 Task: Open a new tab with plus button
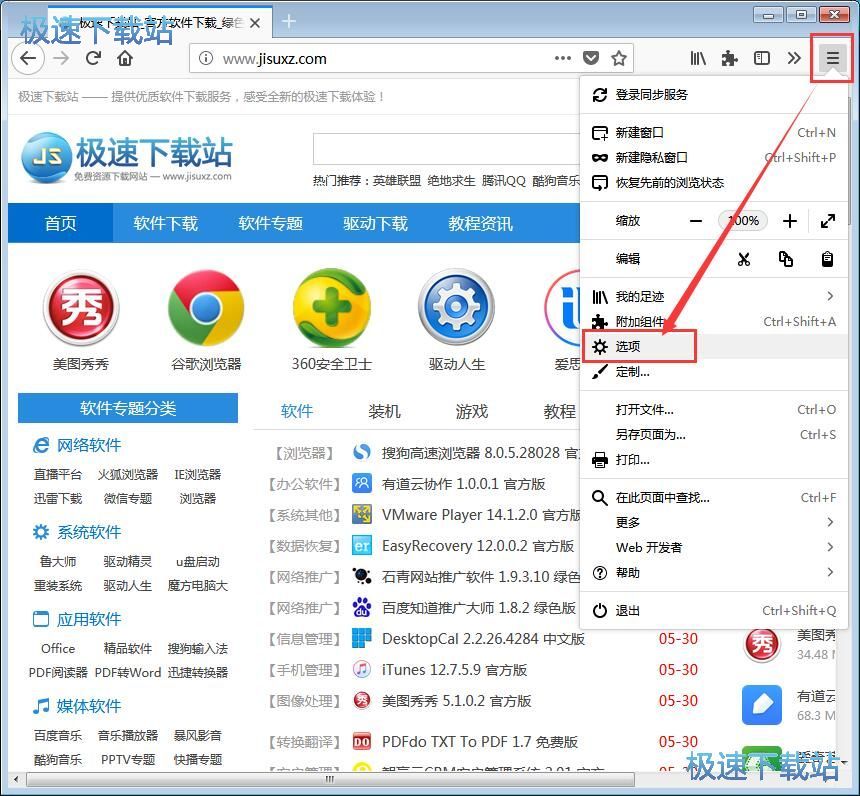tap(289, 22)
